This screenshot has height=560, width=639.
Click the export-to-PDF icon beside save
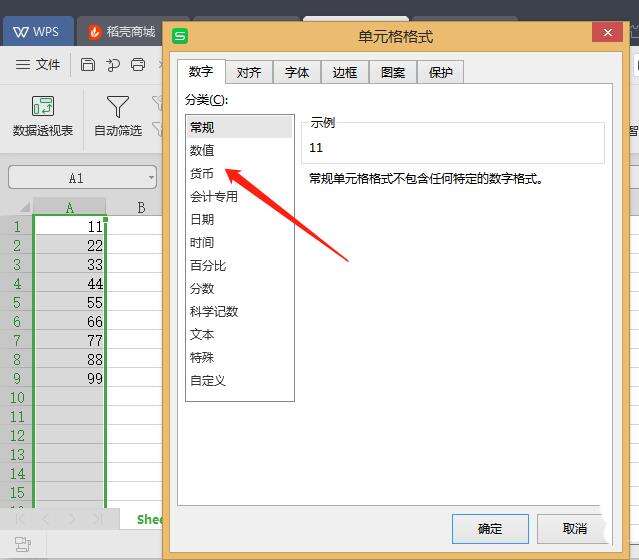[113, 64]
